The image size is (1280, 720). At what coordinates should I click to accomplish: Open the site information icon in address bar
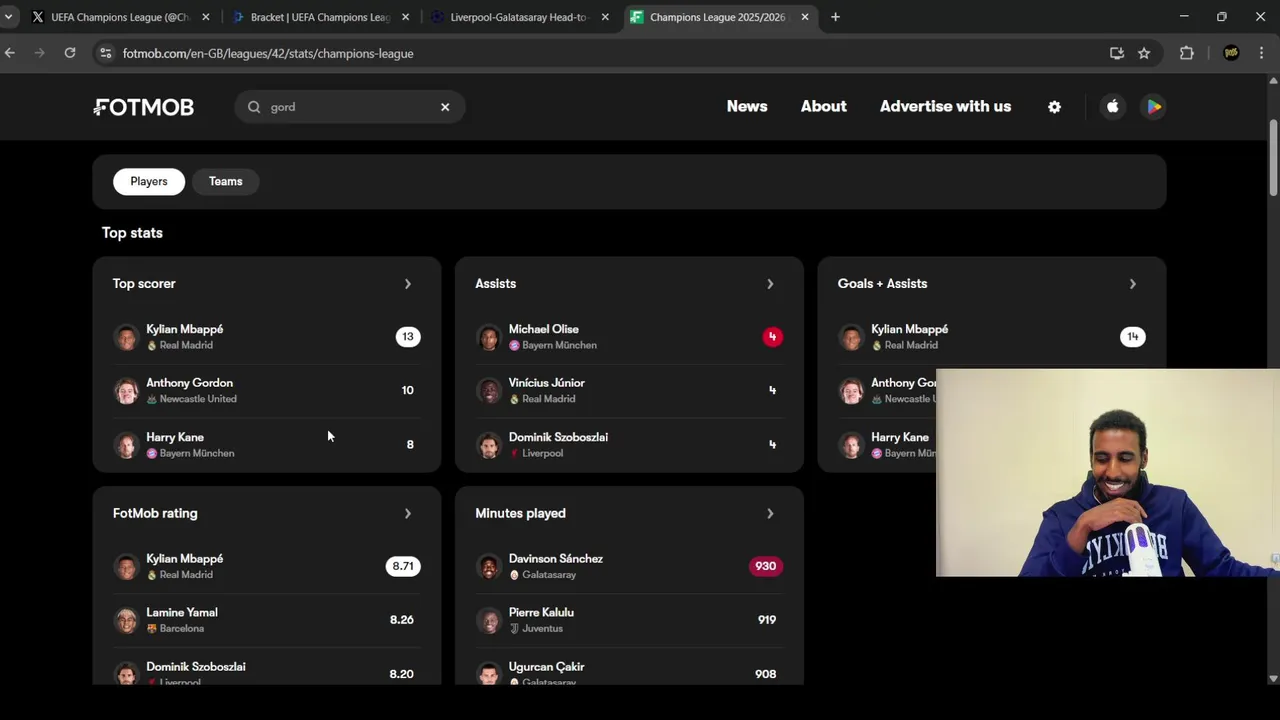click(x=106, y=53)
